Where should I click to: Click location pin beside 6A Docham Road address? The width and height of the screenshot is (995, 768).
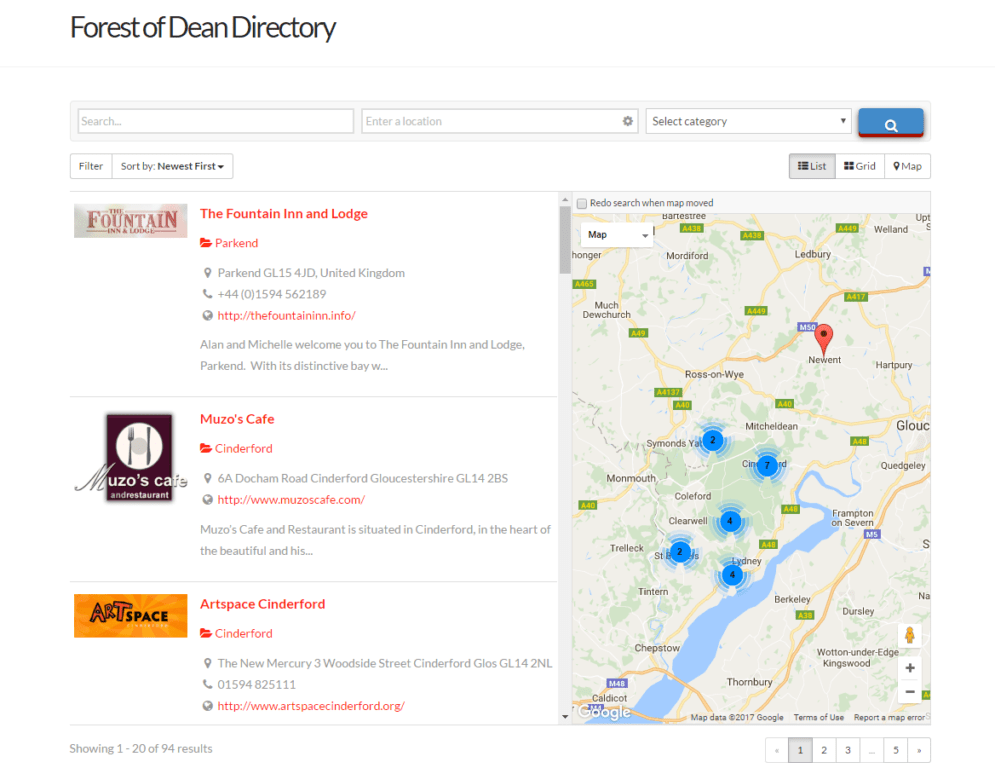(208, 478)
